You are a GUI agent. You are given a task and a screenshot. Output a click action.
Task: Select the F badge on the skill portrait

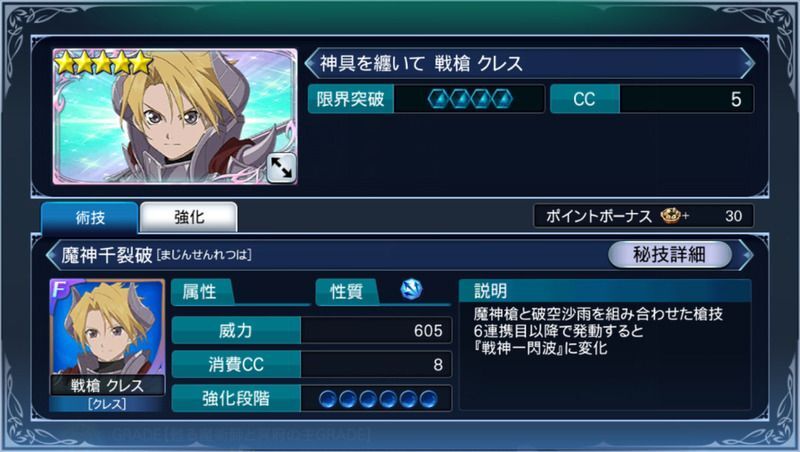pos(60,289)
